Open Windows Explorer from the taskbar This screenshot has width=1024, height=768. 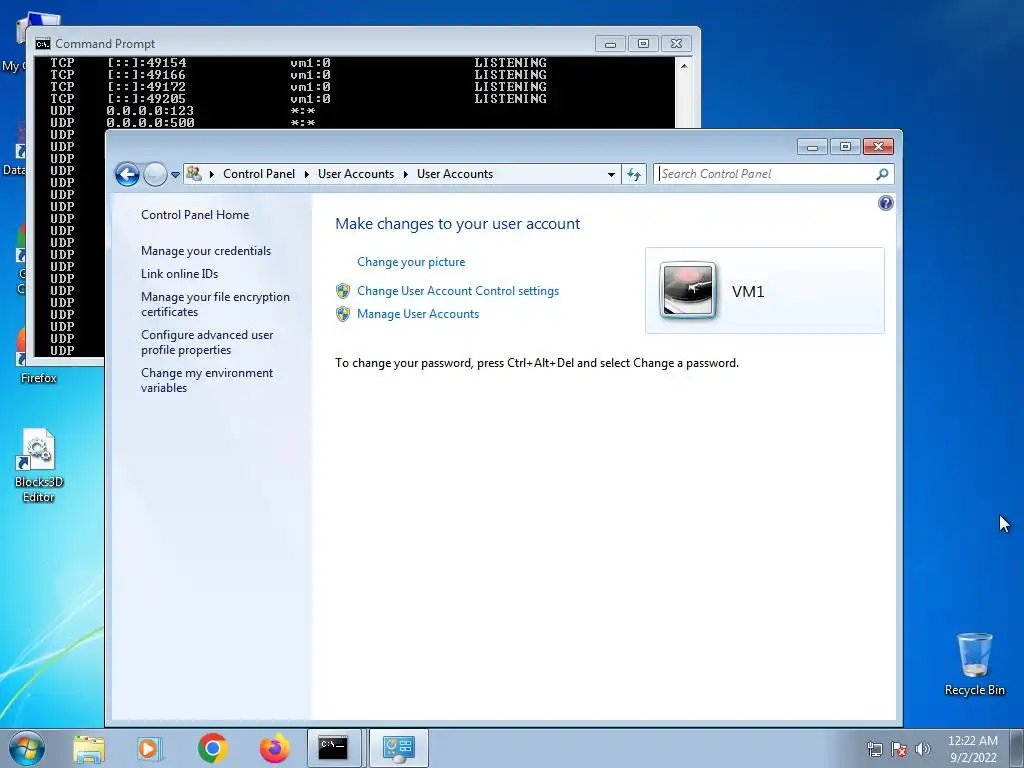[89, 748]
